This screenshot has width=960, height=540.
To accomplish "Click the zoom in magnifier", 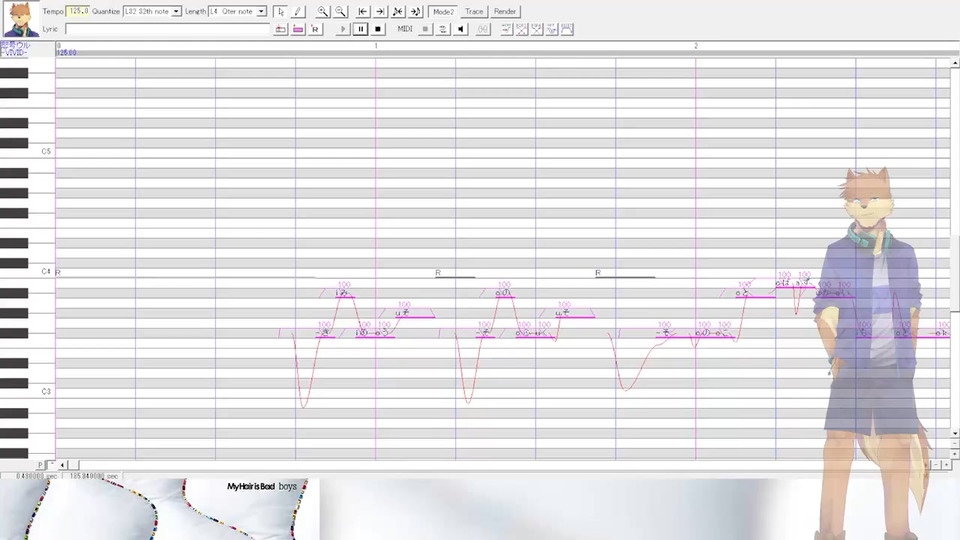I will click(x=323, y=12).
